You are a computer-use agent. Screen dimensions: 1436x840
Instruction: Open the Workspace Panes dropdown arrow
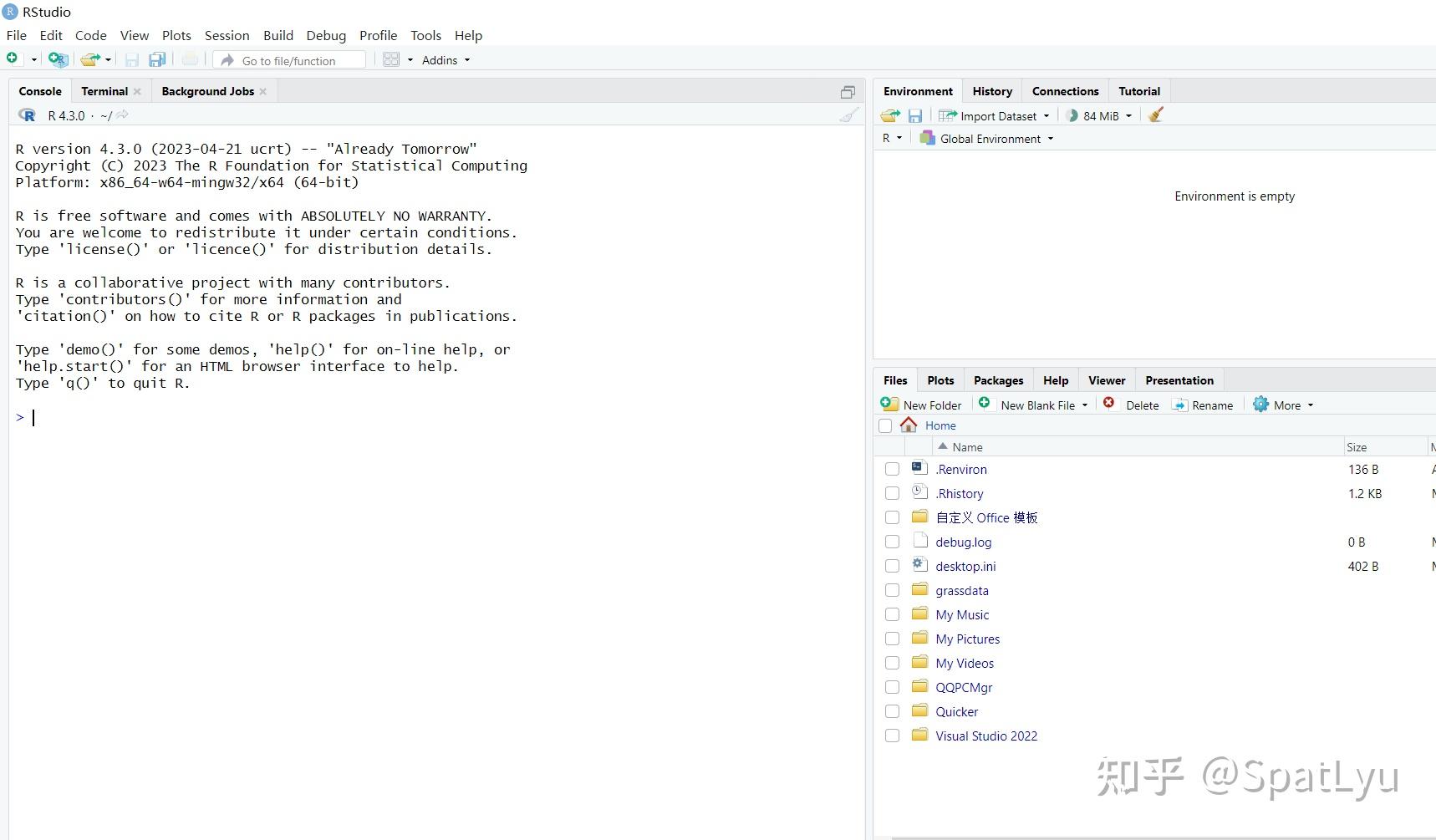pyautogui.click(x=410, y=60)
